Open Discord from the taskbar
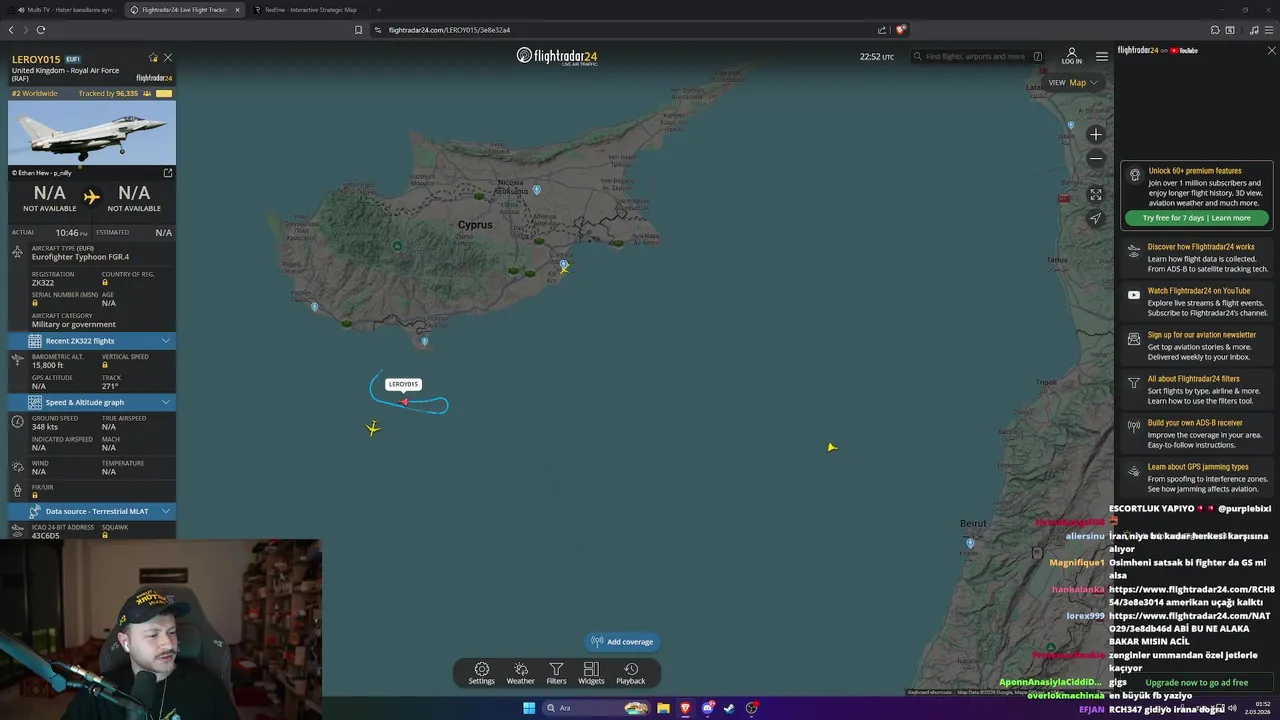 click(x=707, y=708)
